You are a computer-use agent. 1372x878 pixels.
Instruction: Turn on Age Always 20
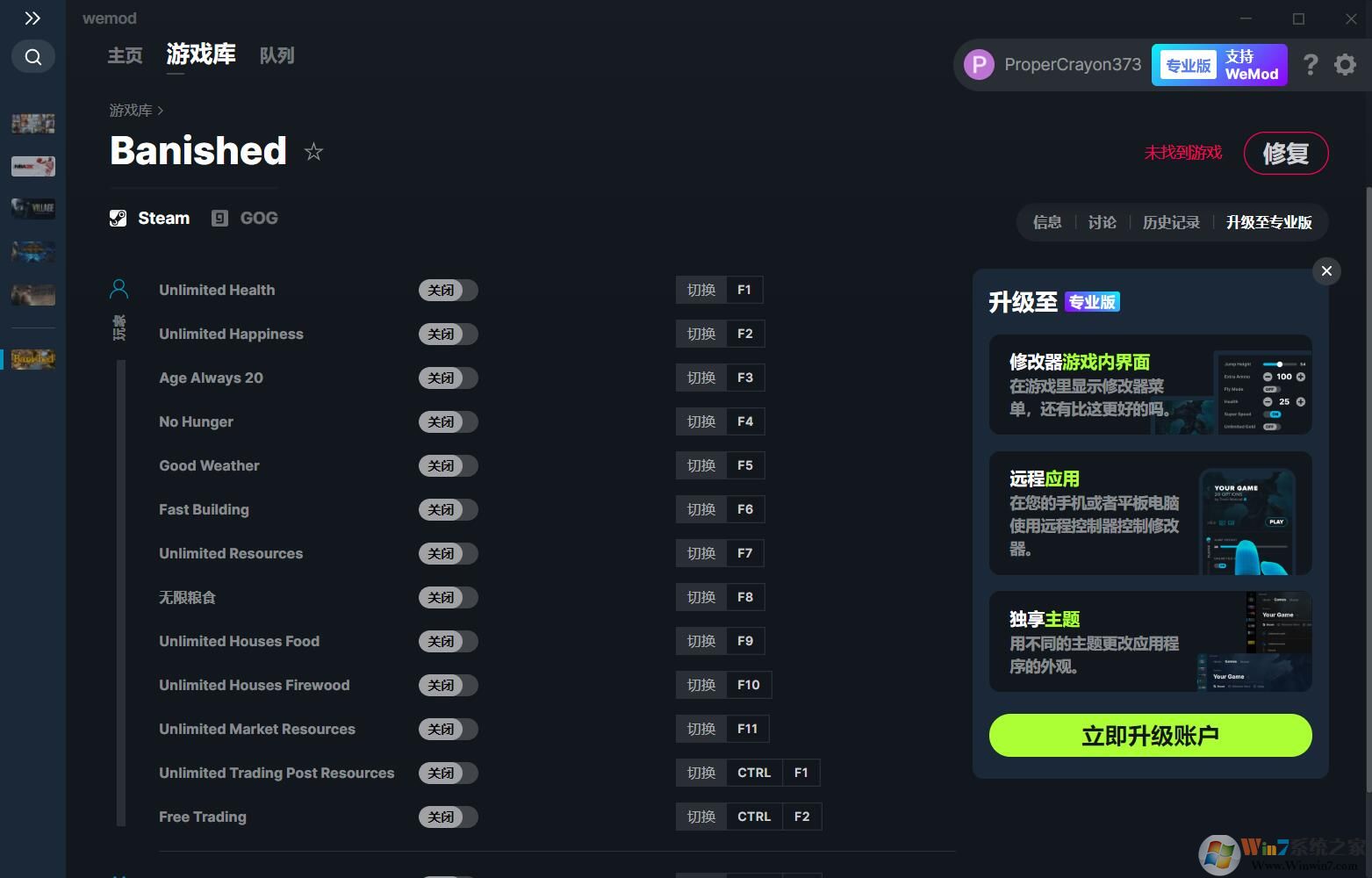[x=448, y=378]
